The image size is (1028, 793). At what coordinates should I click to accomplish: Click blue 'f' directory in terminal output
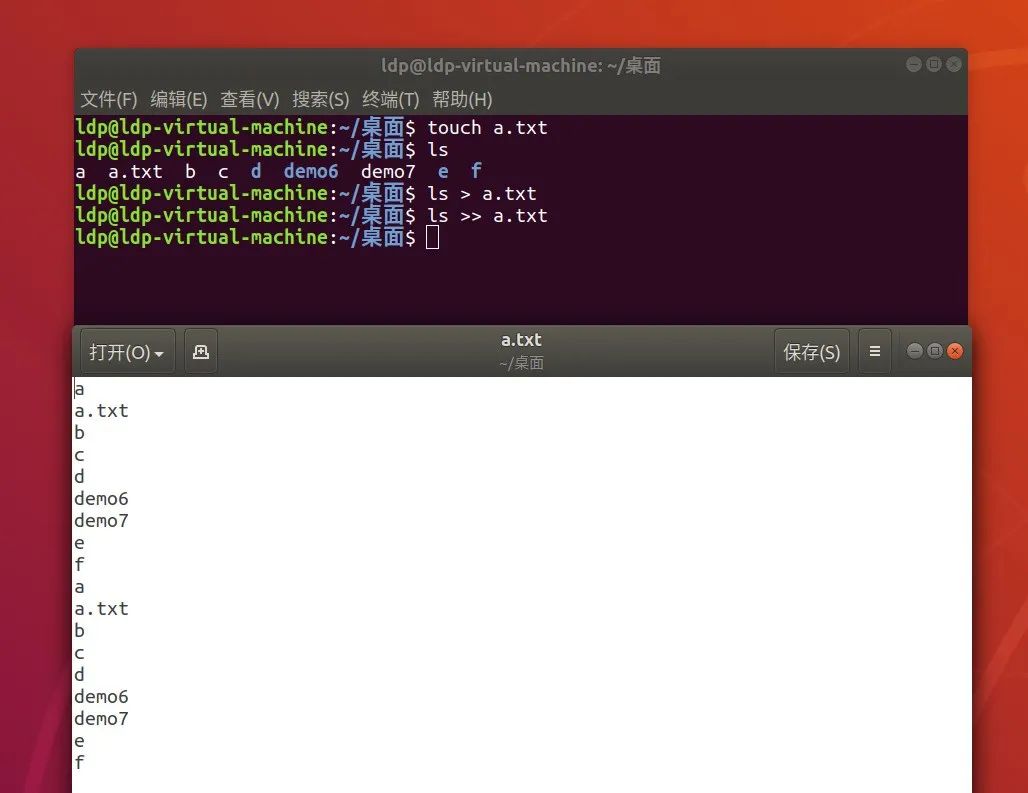pos(476,172)
